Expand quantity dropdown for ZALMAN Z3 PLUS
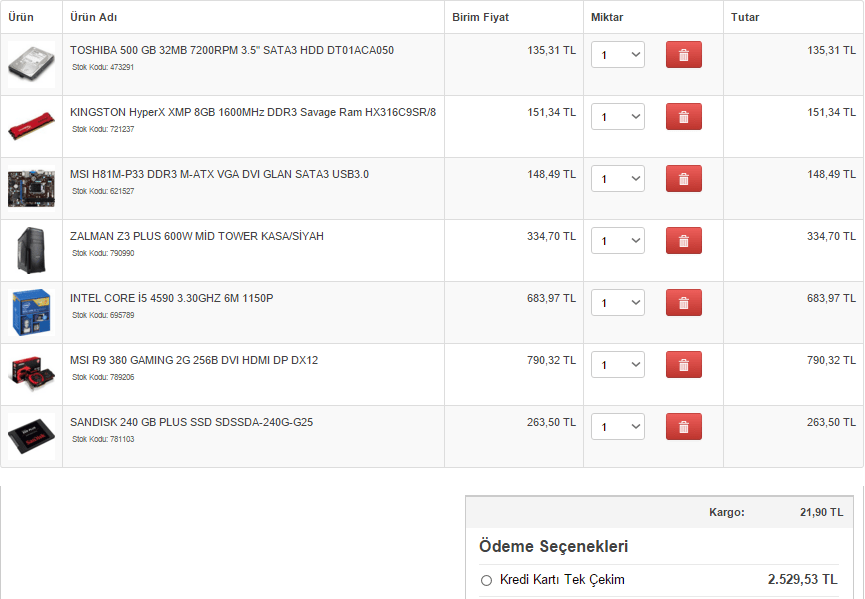 (618, 240)
